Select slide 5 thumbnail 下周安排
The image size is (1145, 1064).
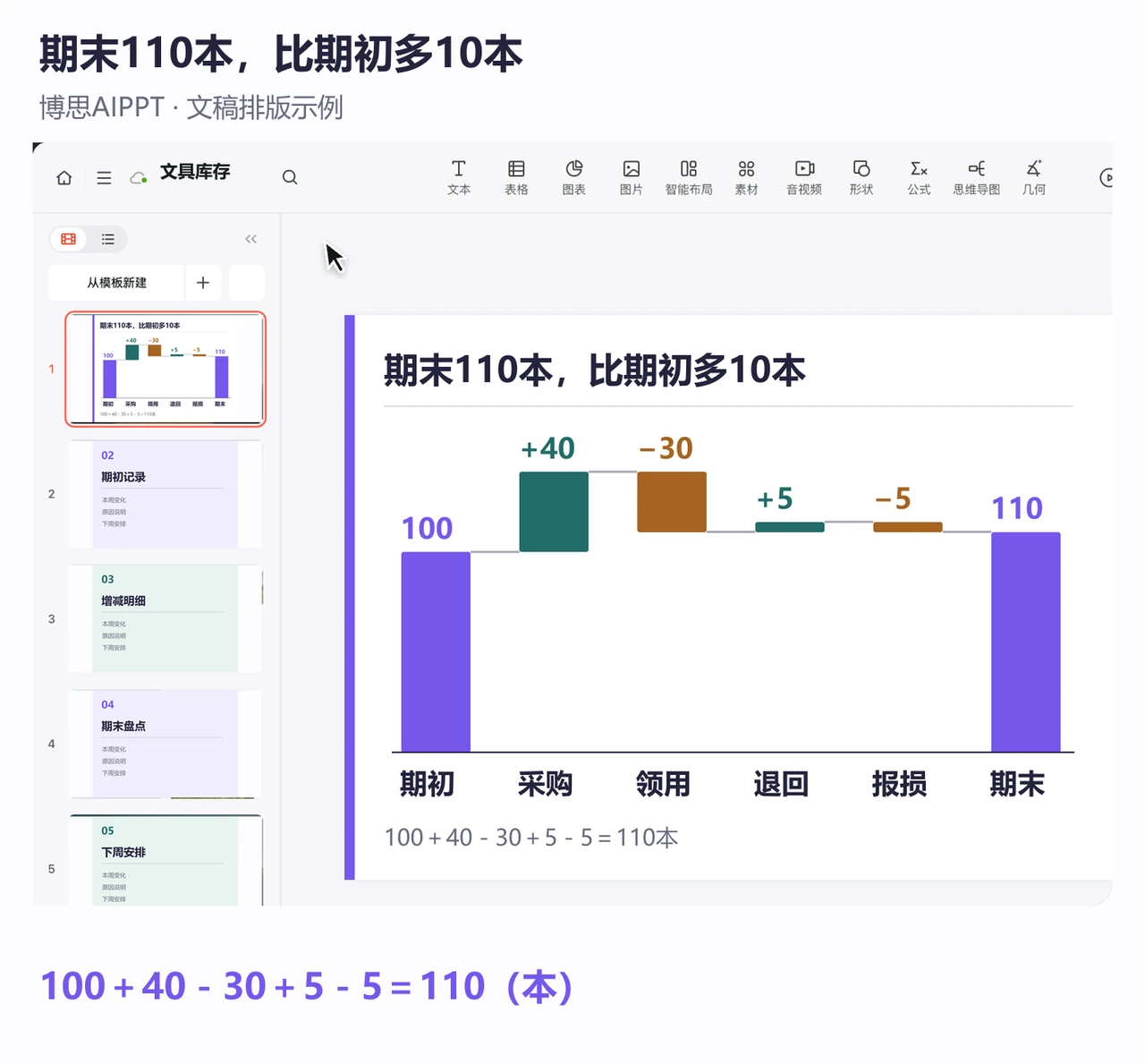tap(165, 860)
